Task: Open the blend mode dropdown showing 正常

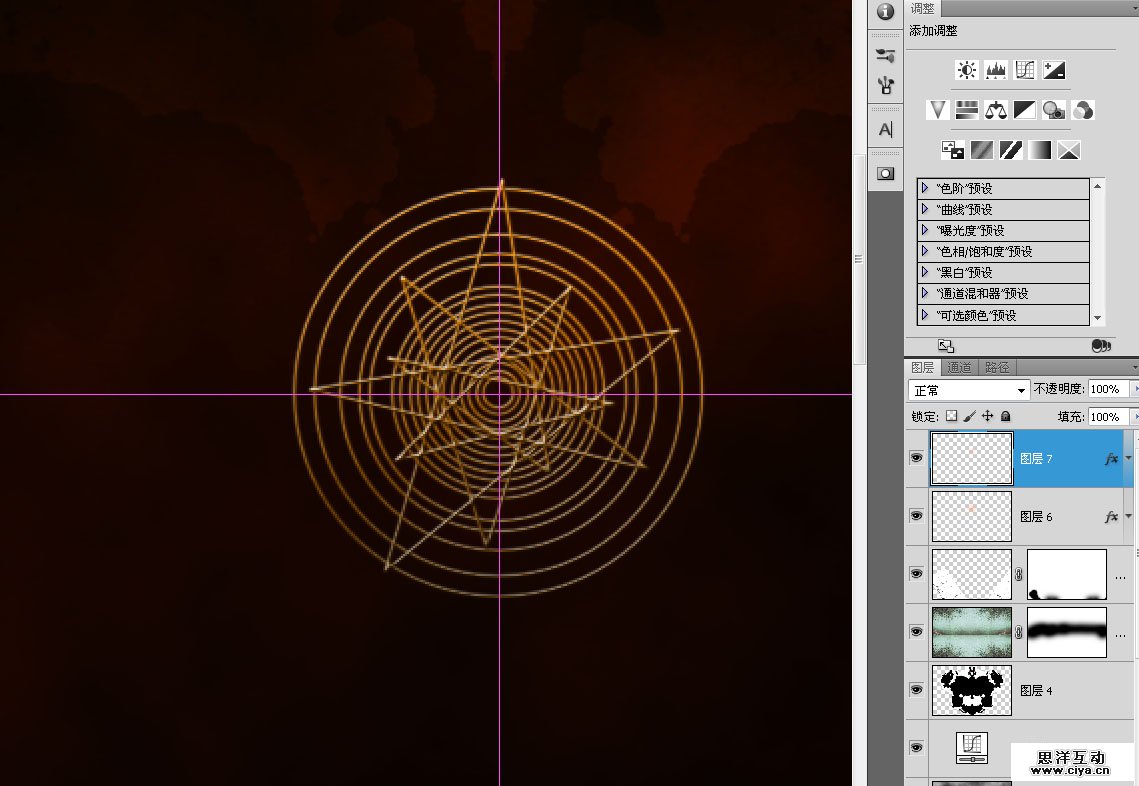Action: (x=968, y=390)
